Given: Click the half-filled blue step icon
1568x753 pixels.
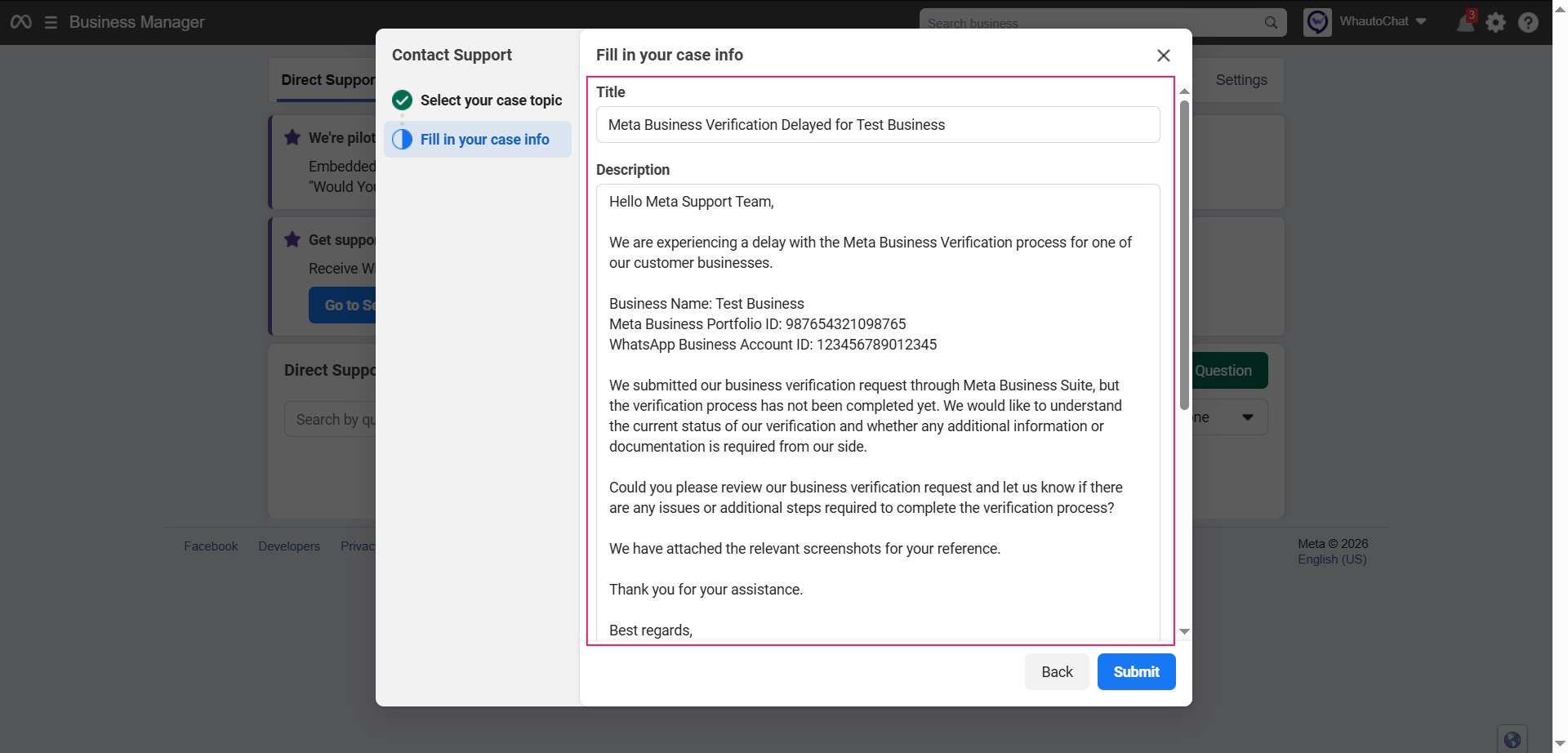Looking at the screenshot, I should coord(402,140).
